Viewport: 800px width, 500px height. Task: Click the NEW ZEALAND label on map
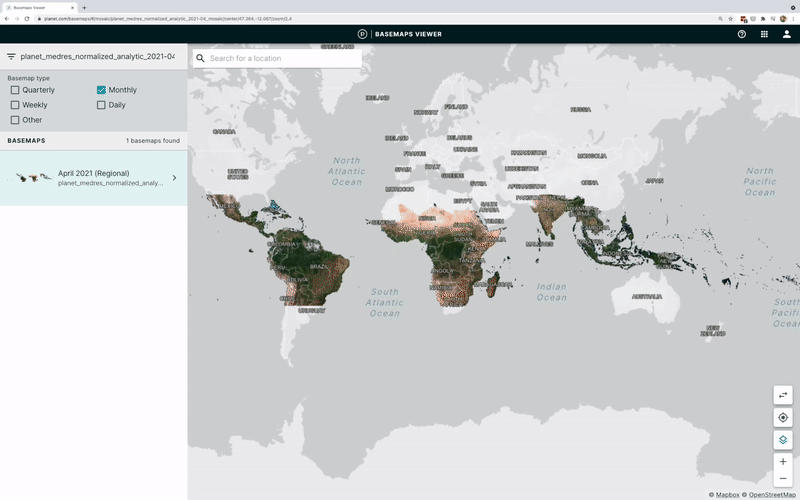[713, 331]
